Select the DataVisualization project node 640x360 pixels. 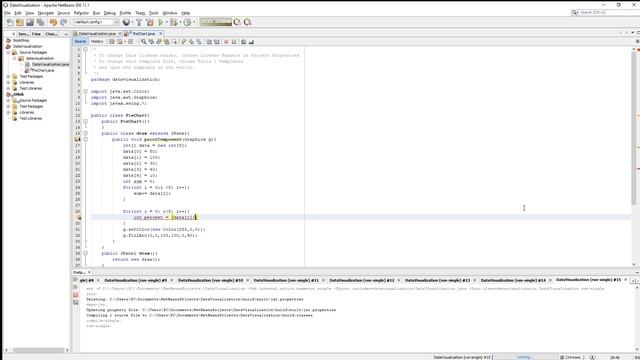tap(27, 47)
